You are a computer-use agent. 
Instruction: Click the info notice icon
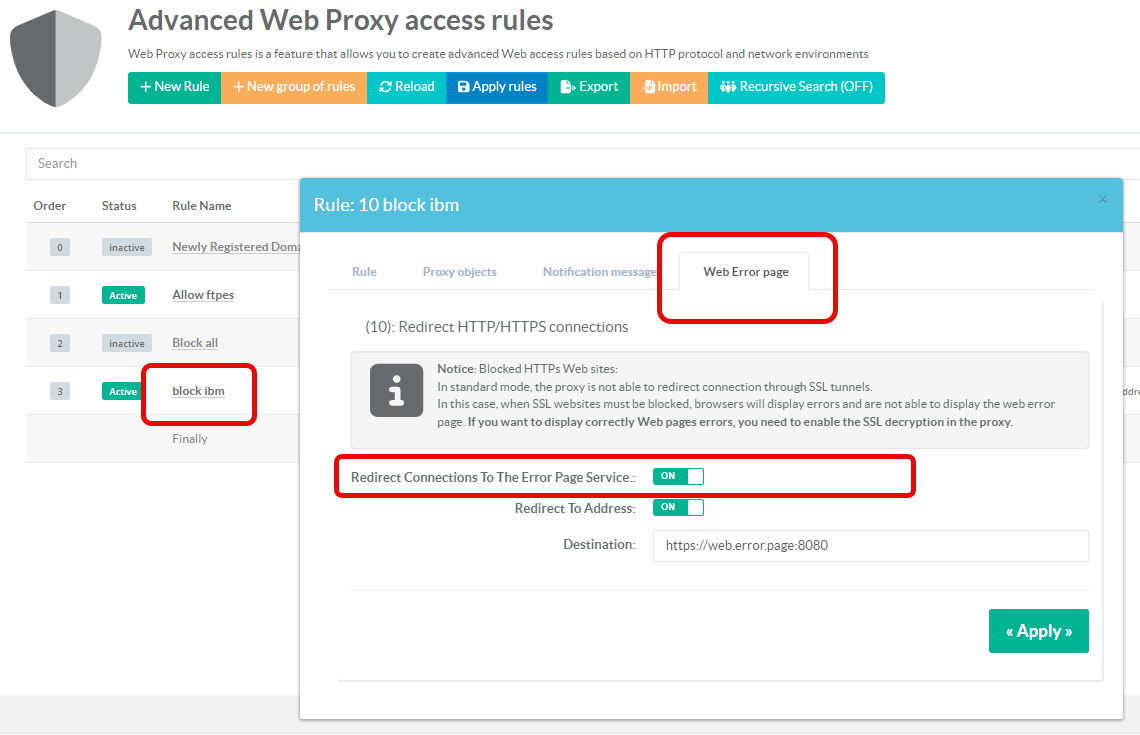coord(396,390)
